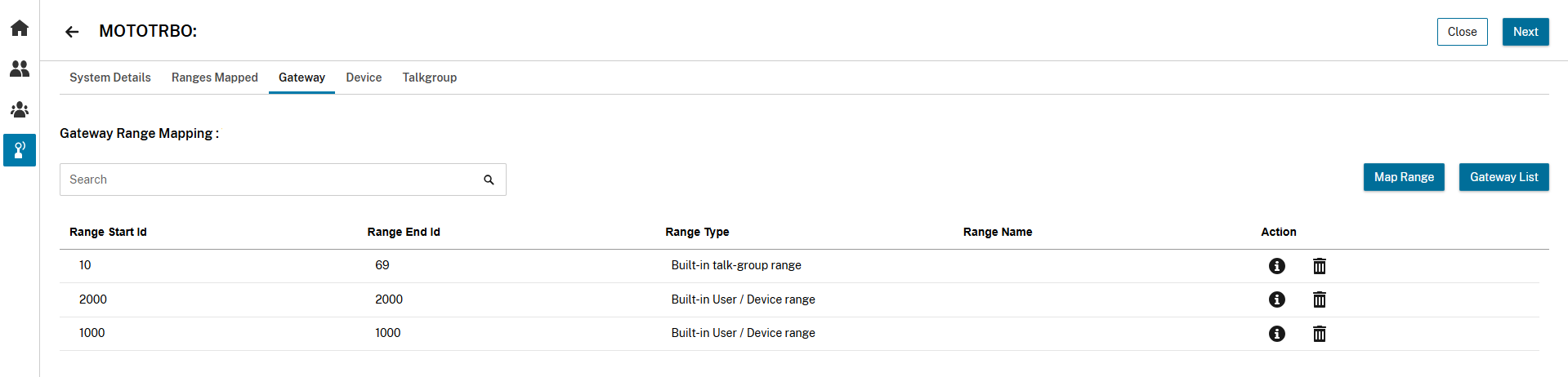
Task: Select the radio systems sidebar icon
Action: tap(20, 150)
